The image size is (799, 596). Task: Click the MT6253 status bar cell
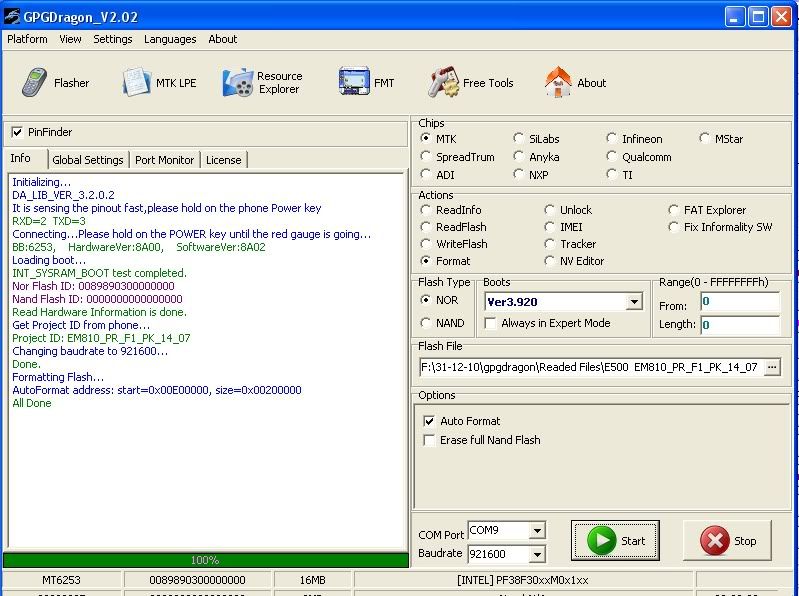(x=61, y=580)
